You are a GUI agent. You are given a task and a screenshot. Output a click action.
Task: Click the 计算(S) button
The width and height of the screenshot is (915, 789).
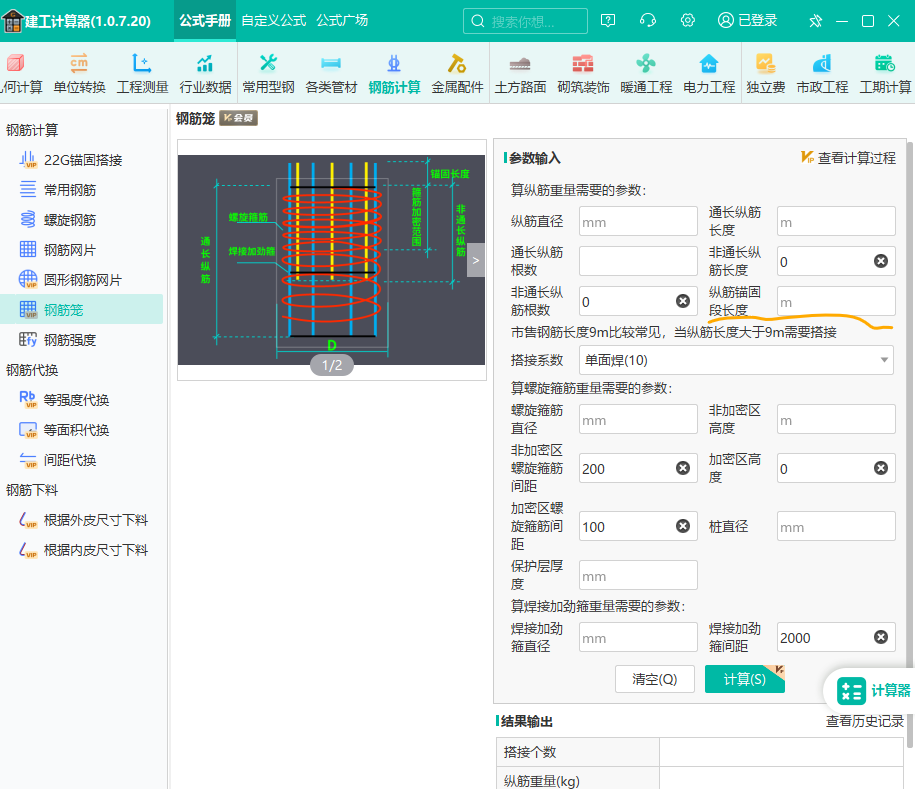[x=745, y=679]
